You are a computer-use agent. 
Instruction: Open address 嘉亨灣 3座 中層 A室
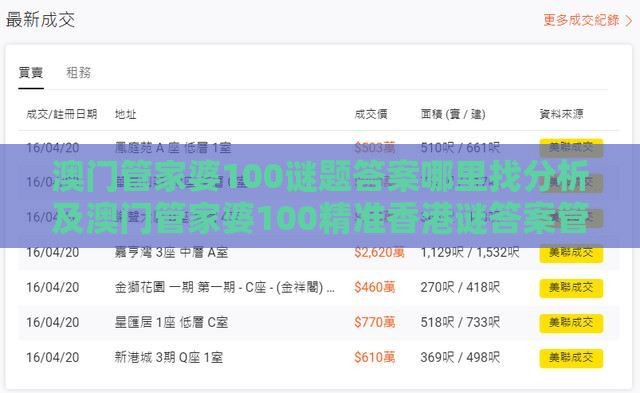[171, 253]
